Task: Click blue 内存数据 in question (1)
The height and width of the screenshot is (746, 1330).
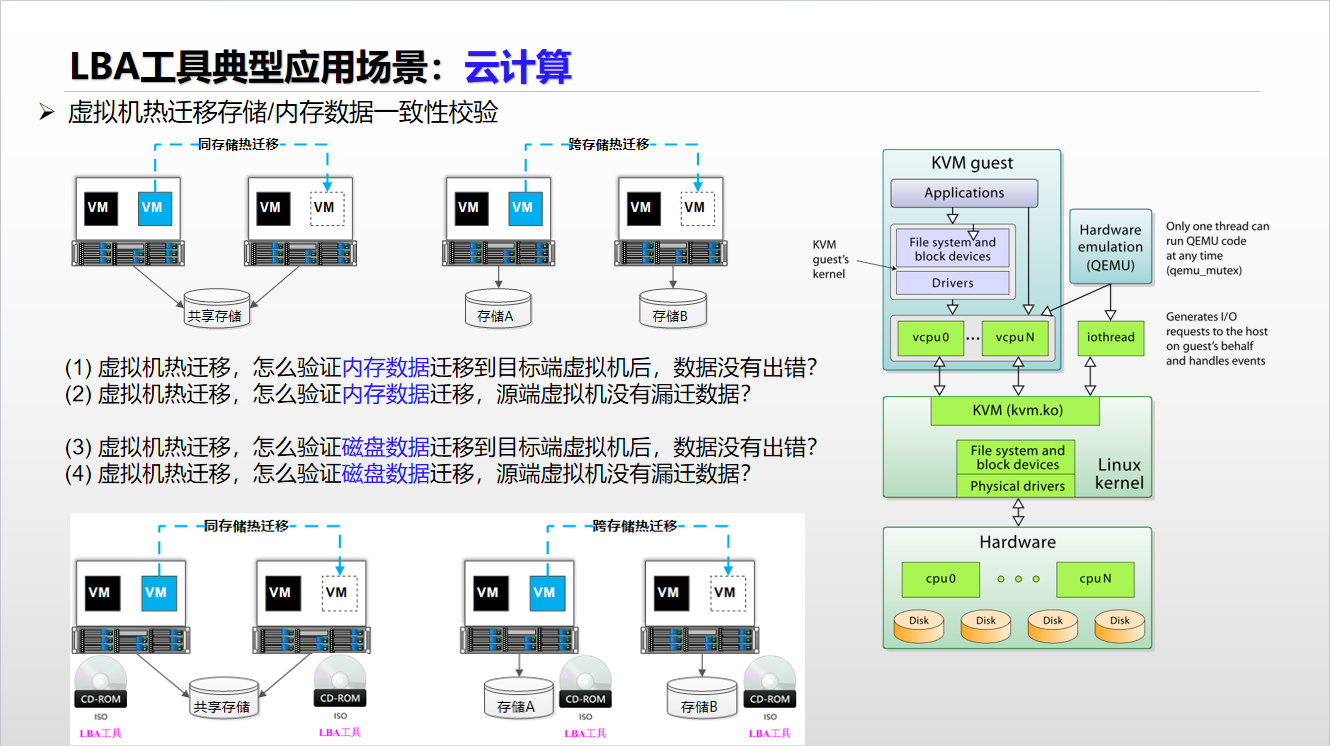Action: tap(386, 367)
